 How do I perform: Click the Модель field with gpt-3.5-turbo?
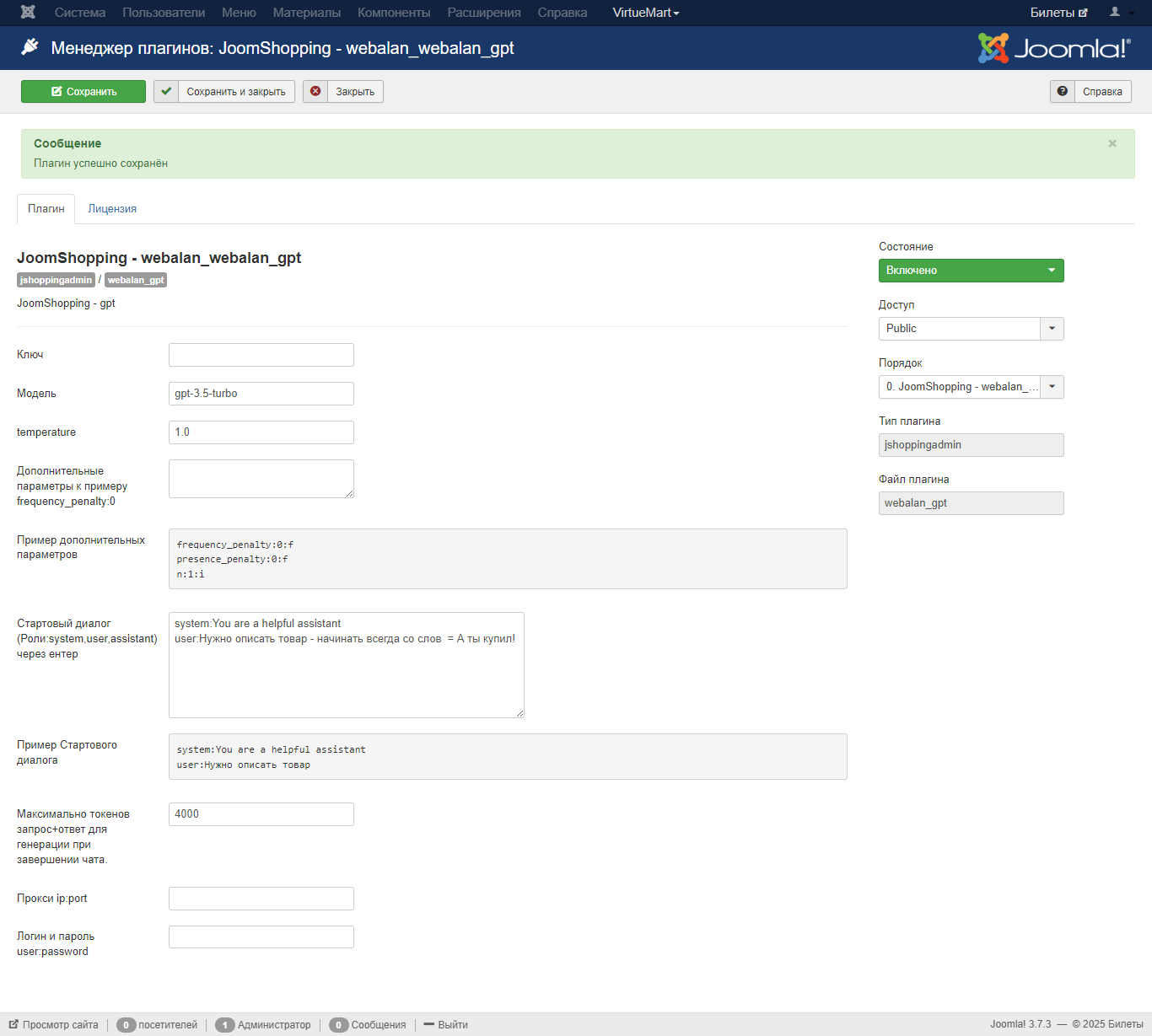pos(261,394)
